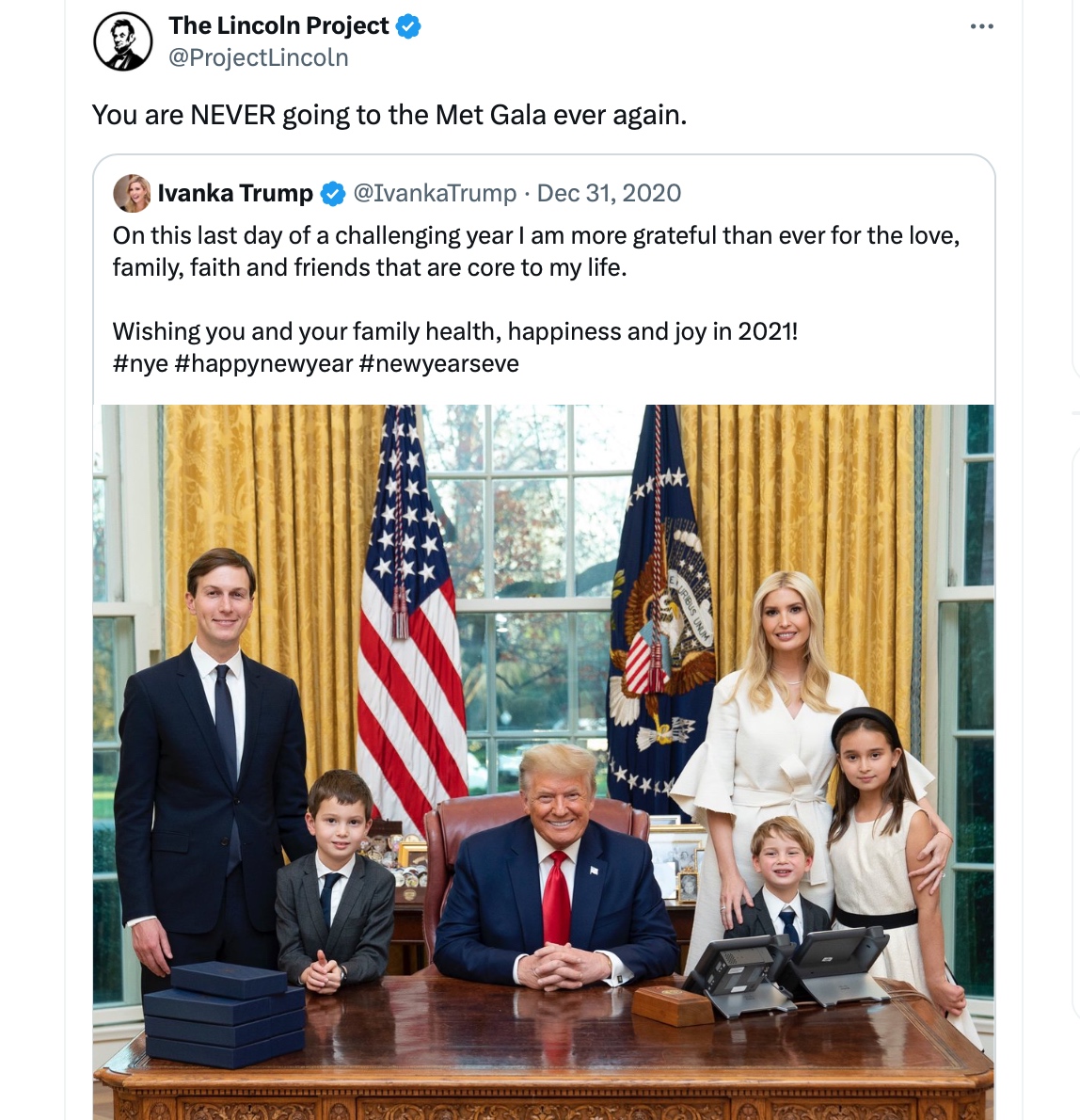The width and height of the screenshot is (1080, 1120).
Task: Open Ivanka Trump's small profile picture
Action: (x=132, y=193)
